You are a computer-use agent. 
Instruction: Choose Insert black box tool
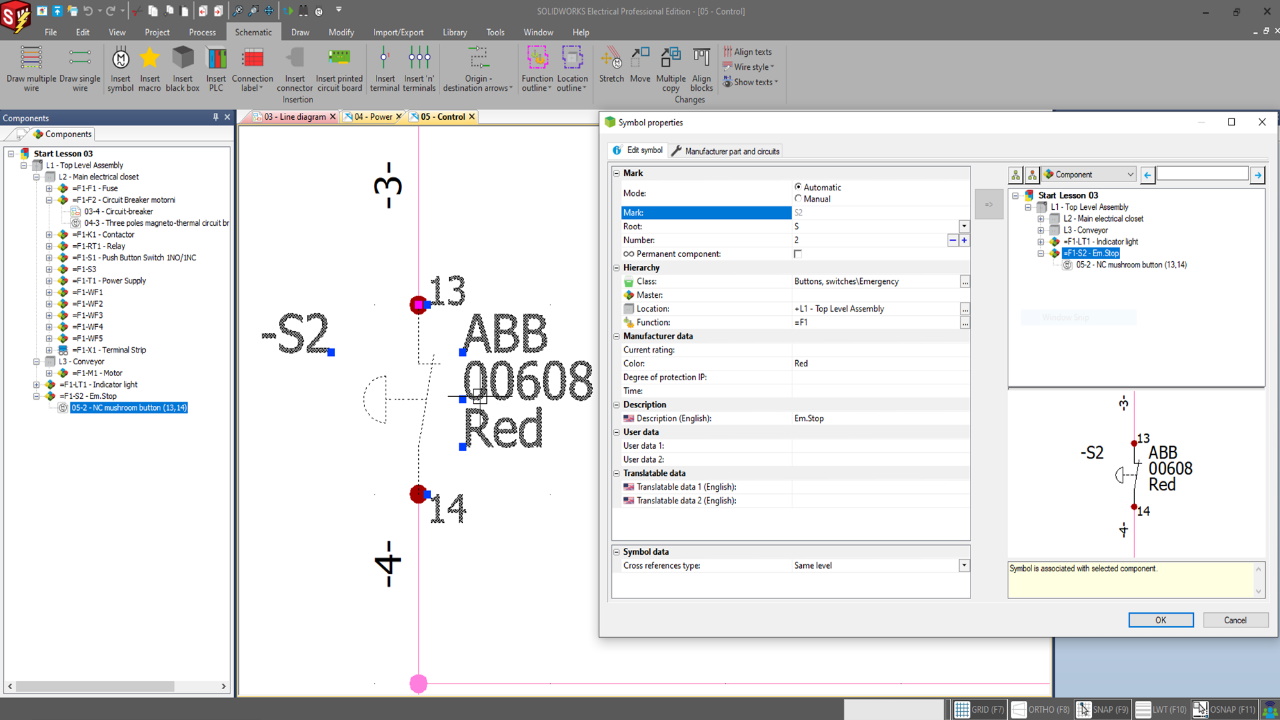pos(182,69)
